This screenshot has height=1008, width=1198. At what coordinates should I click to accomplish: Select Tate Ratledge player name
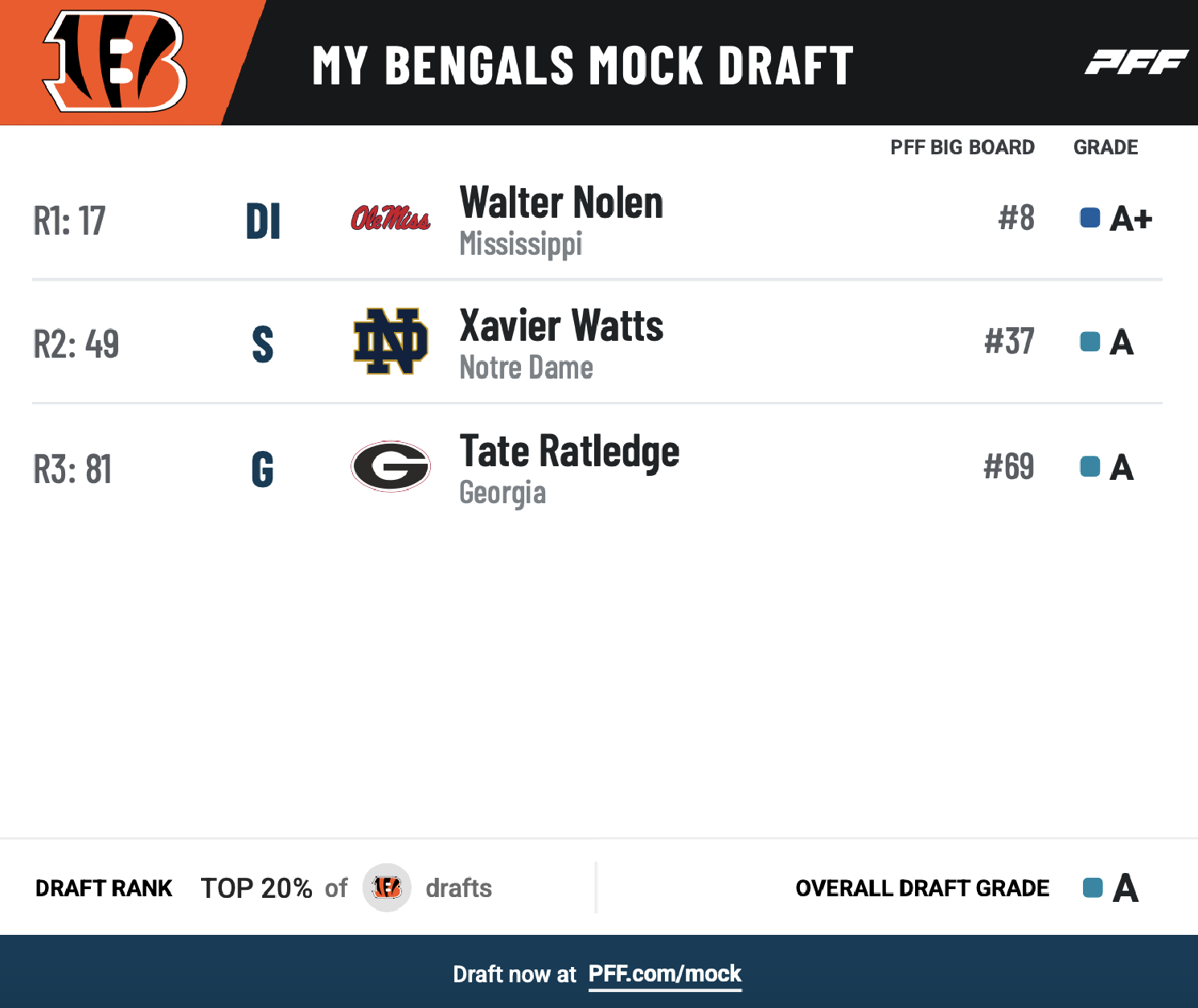(569, 451)
